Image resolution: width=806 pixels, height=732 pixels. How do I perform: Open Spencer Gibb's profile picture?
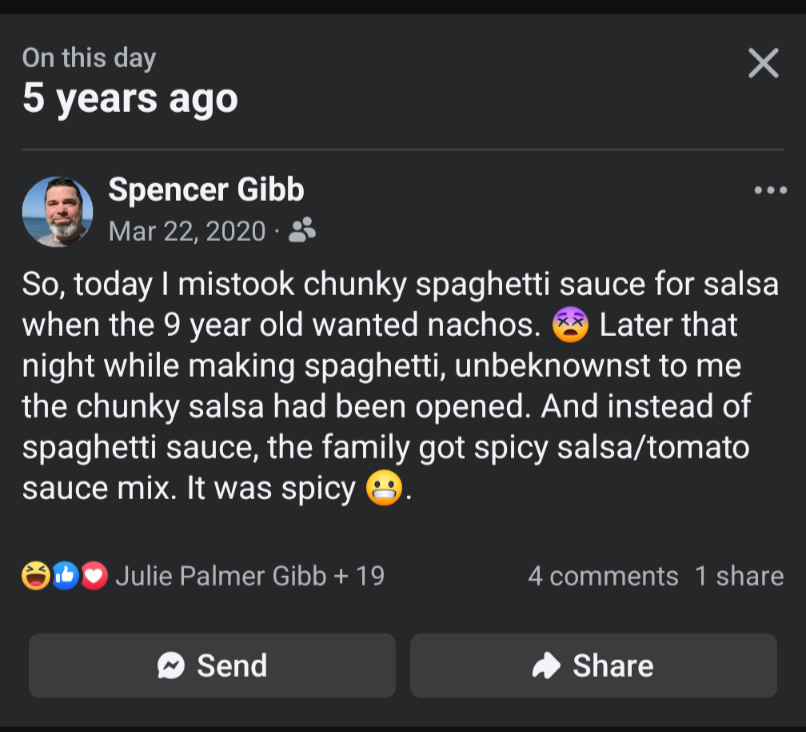57,212
